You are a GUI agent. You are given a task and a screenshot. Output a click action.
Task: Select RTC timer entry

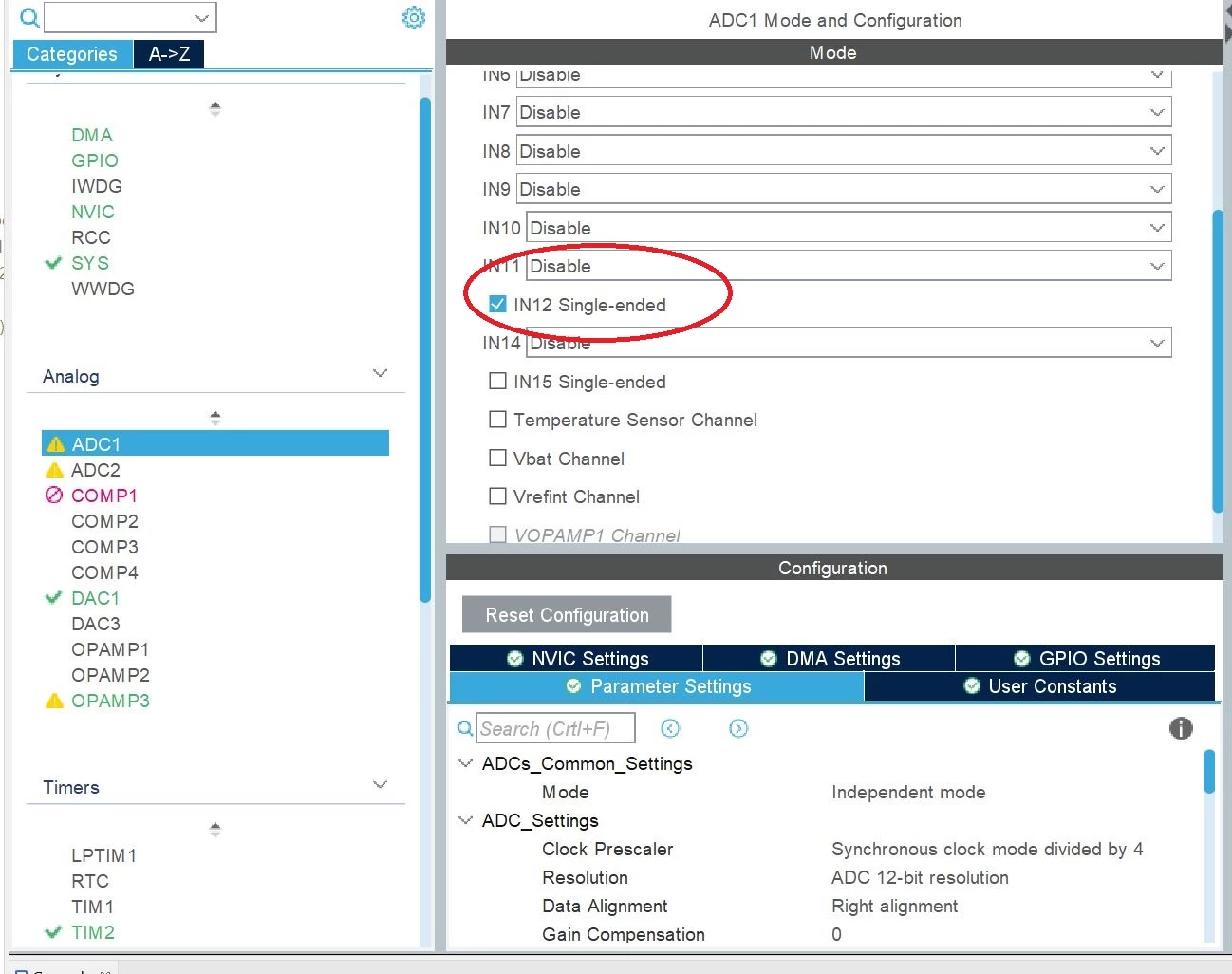90,881
